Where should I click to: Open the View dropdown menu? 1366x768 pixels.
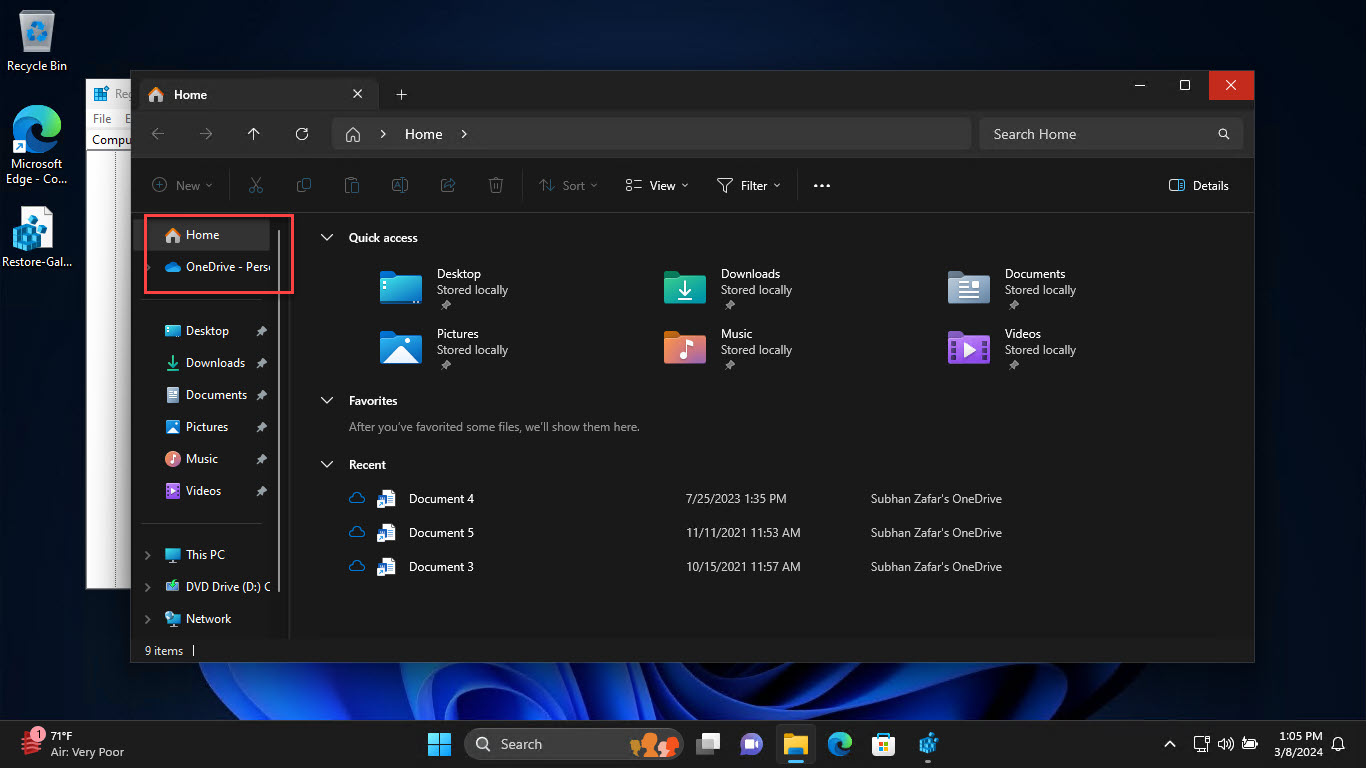pyautogui.click(x=657, y=185)
